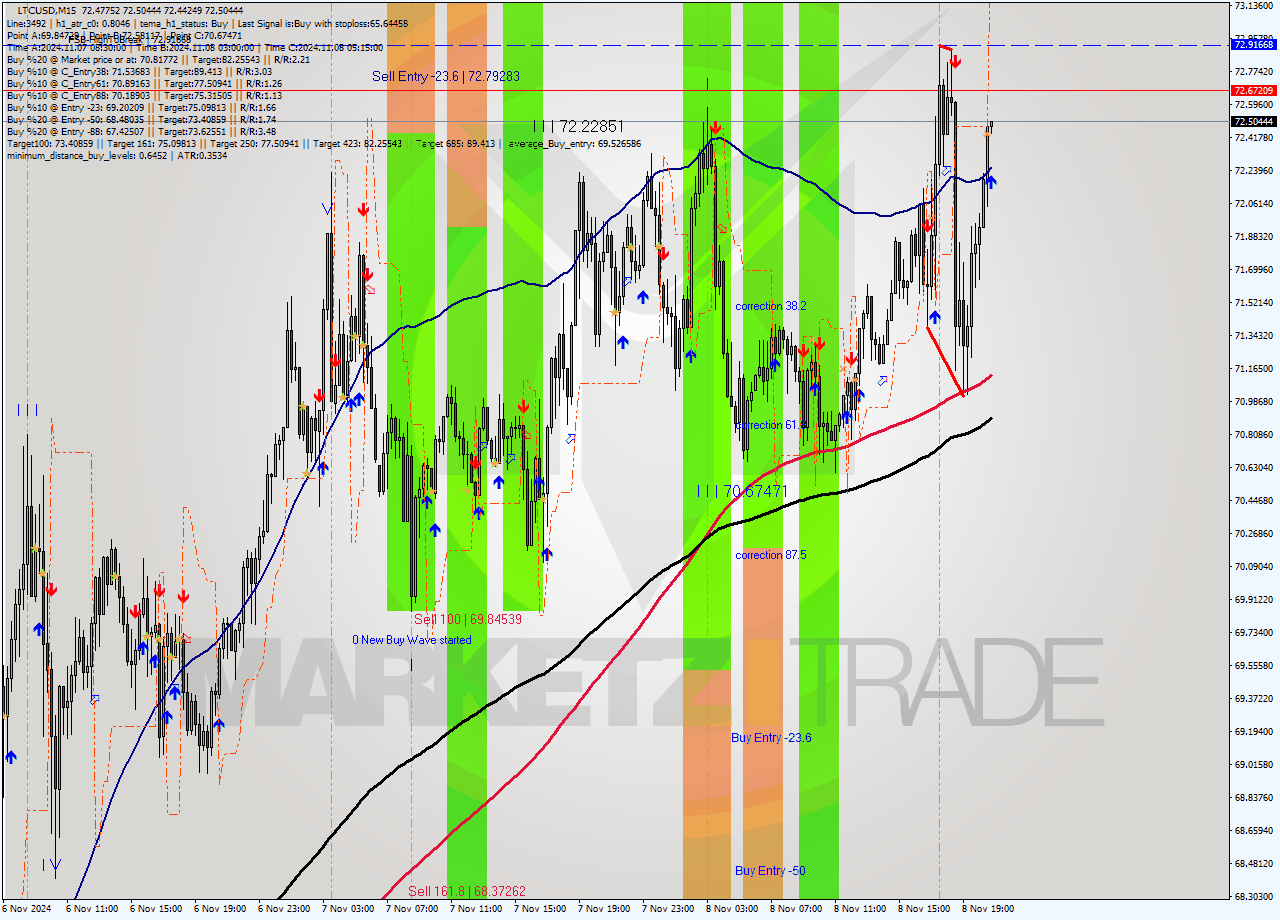Click the black 72.50444 current price tag
This screenshot has width=1280, height=920.
click(1254, 122)
